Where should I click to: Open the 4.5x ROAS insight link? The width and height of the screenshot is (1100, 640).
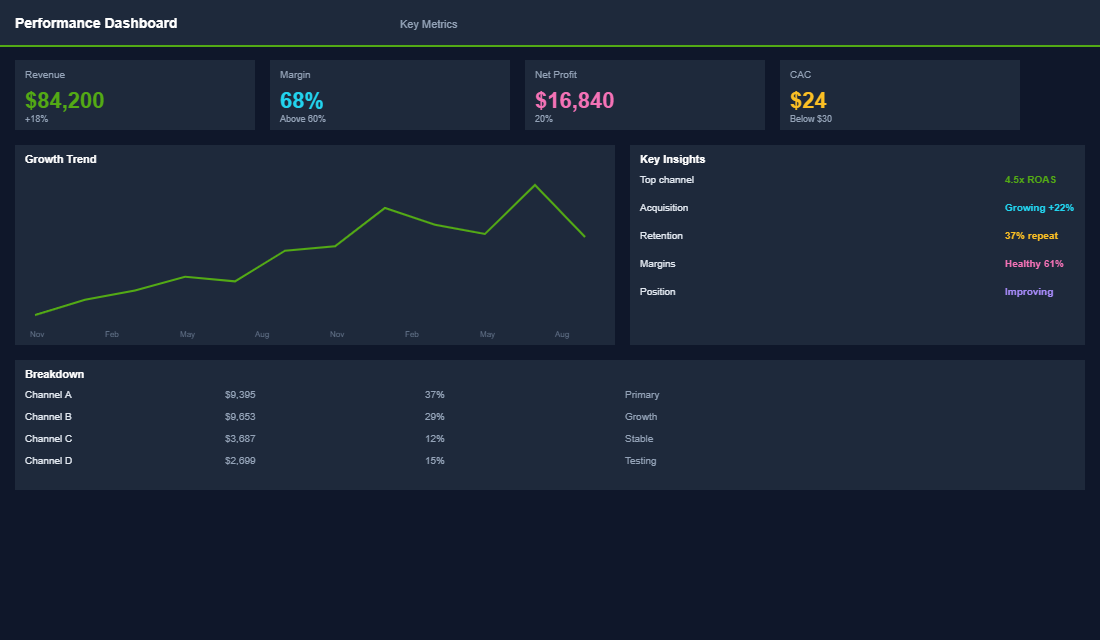pyautogui.click(x=1029, y=179)
